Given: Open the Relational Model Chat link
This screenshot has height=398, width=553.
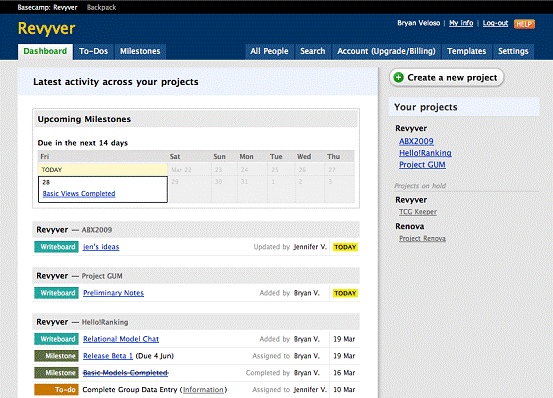Looking at the screenshot, I should point(121,339).
